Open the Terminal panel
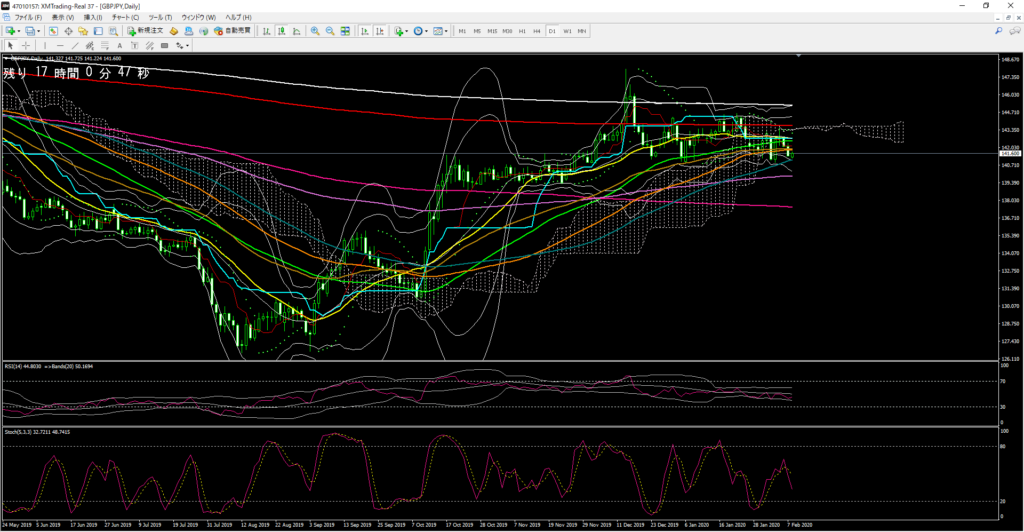 (x=98, y=31)
